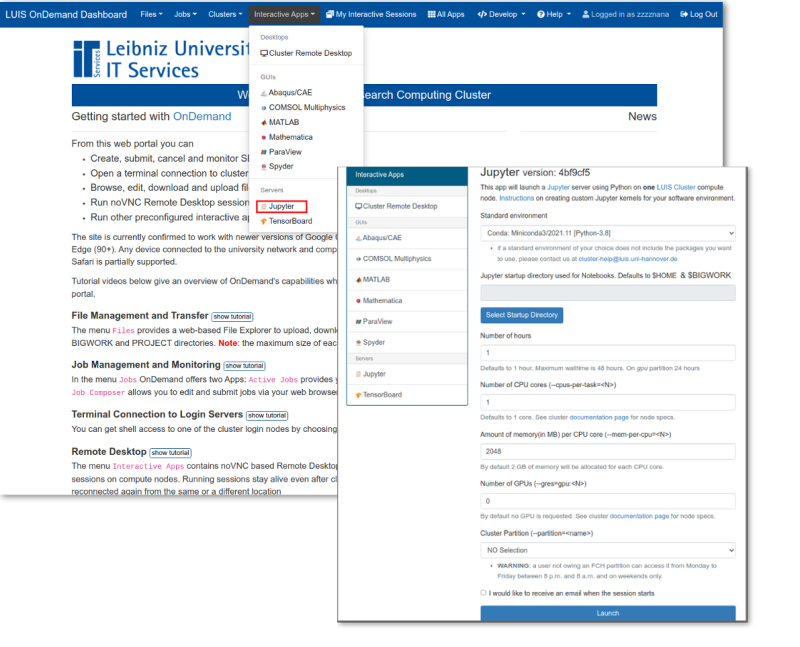This screenshot has height=647, width=800.
Task: Show tutorial for Job Management and Monitoring
Action: [244, 366]
